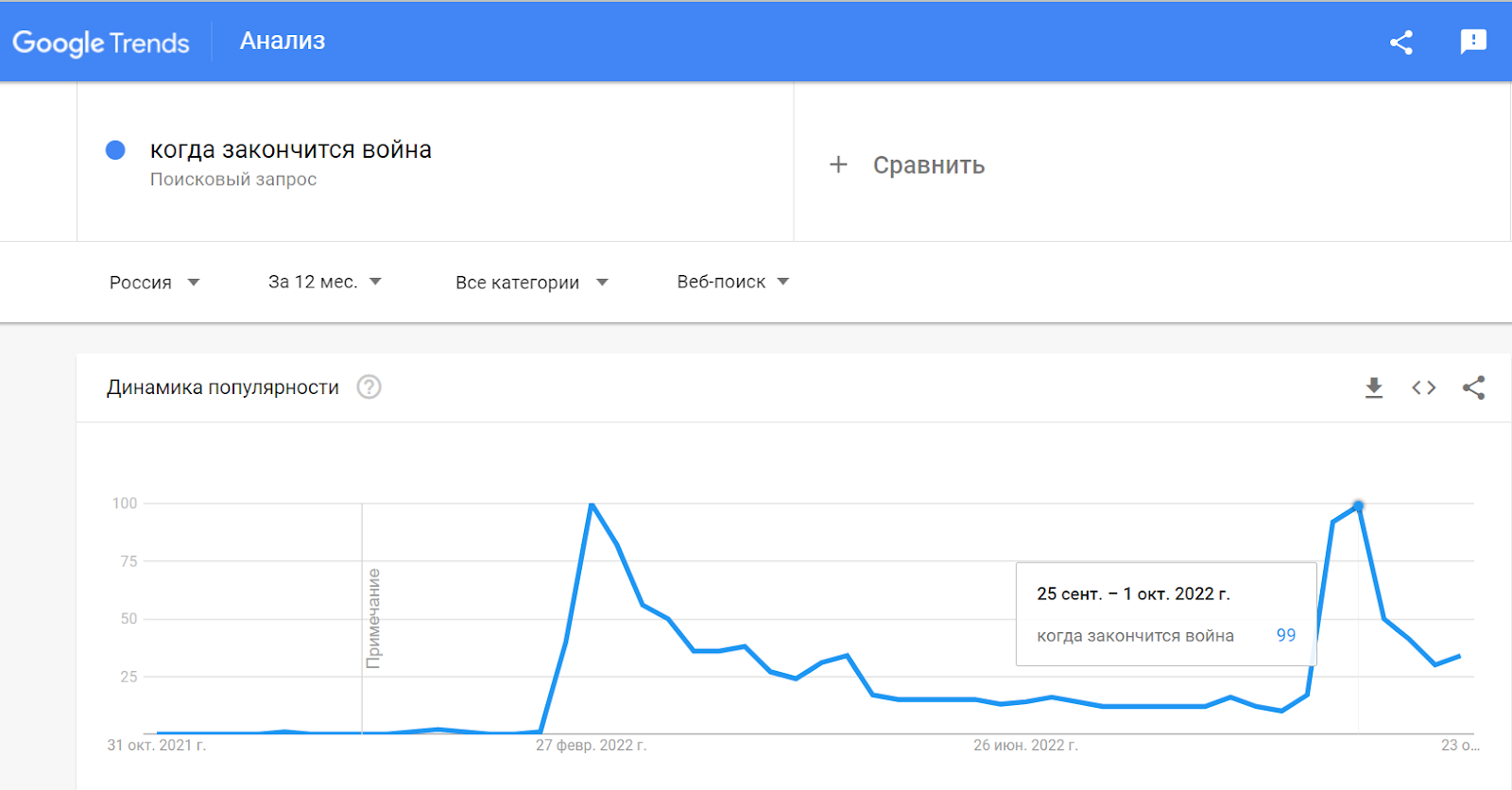Open help icon next to Динамика популярности
1512x790 pixels.
(369, 387)
